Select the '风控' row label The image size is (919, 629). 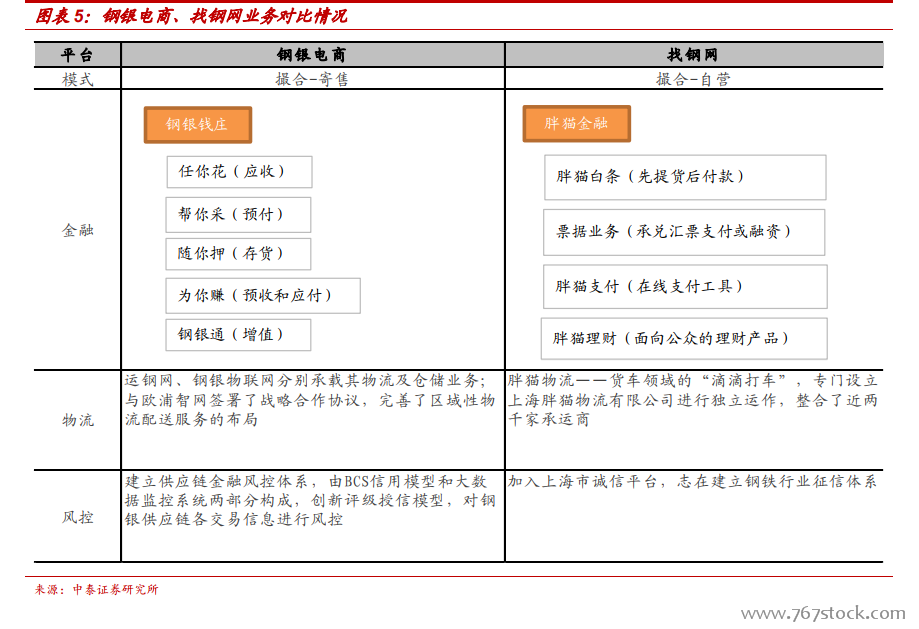click(77, 517)
